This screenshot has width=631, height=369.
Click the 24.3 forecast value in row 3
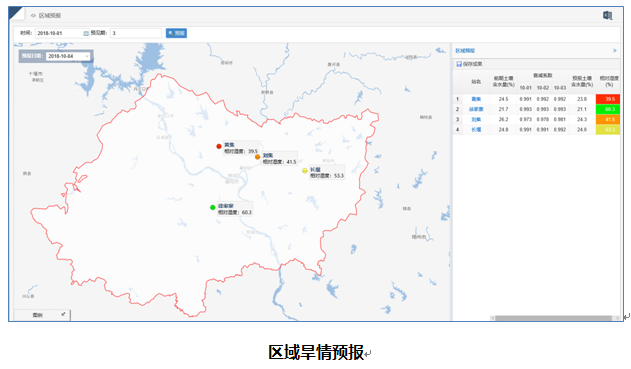pyautogui.click(x=582, y=120)
